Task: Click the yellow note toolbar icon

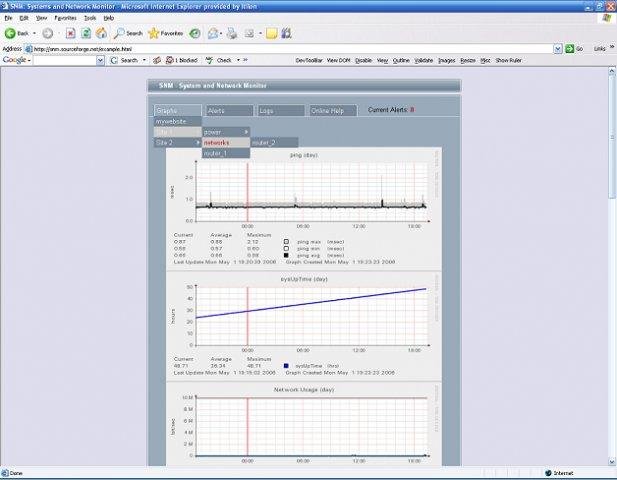Action: point(272,33)
